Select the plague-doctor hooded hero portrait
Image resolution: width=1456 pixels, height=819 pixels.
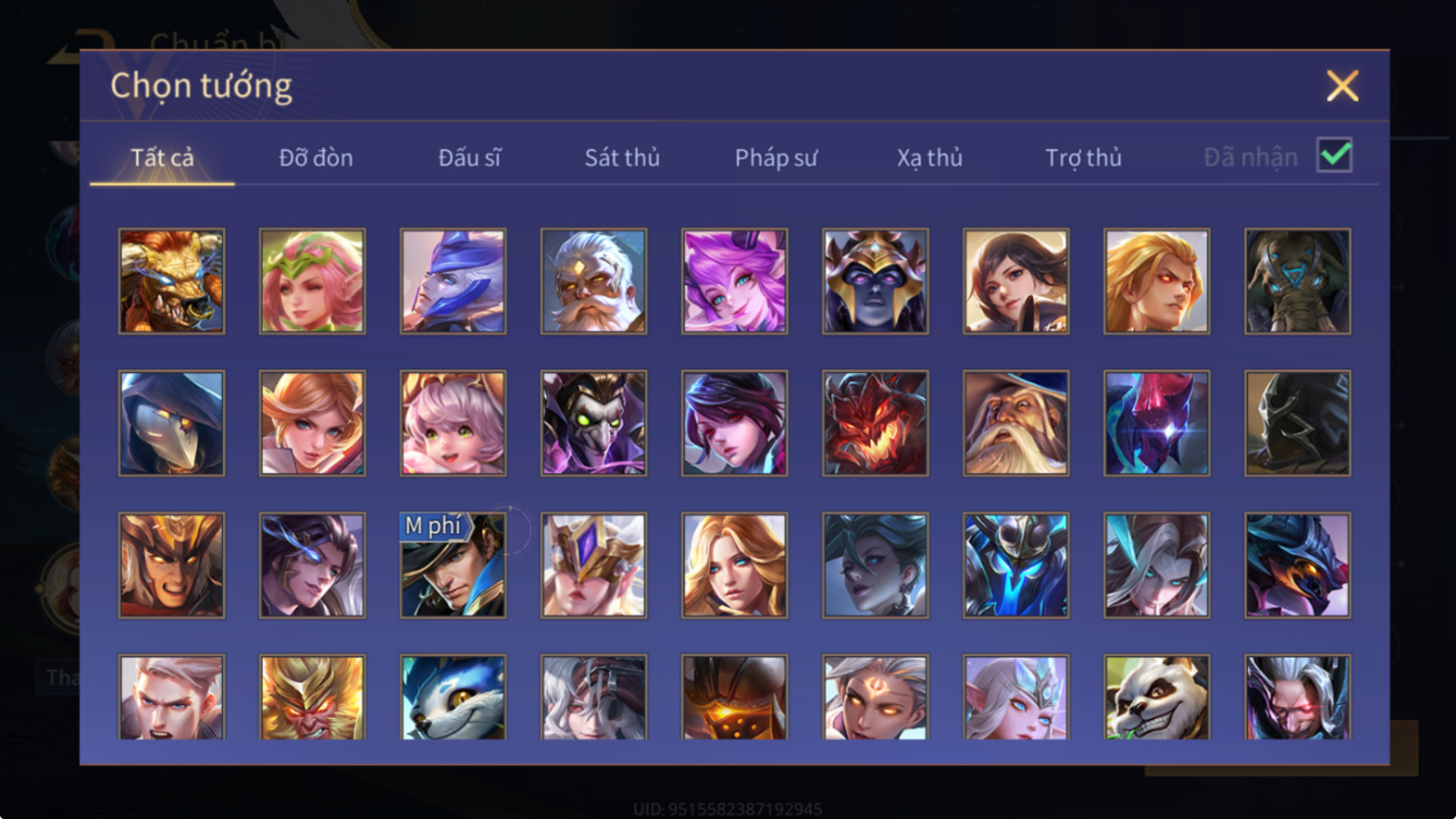[x=172, y=423]
